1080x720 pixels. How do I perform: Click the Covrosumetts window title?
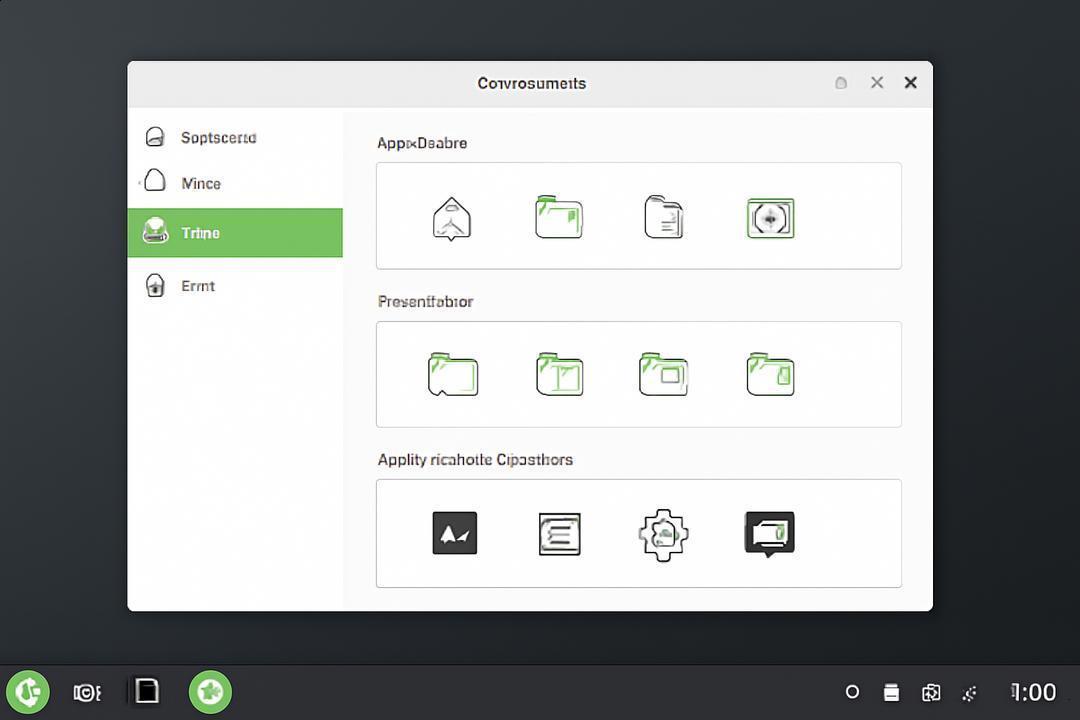532,83
